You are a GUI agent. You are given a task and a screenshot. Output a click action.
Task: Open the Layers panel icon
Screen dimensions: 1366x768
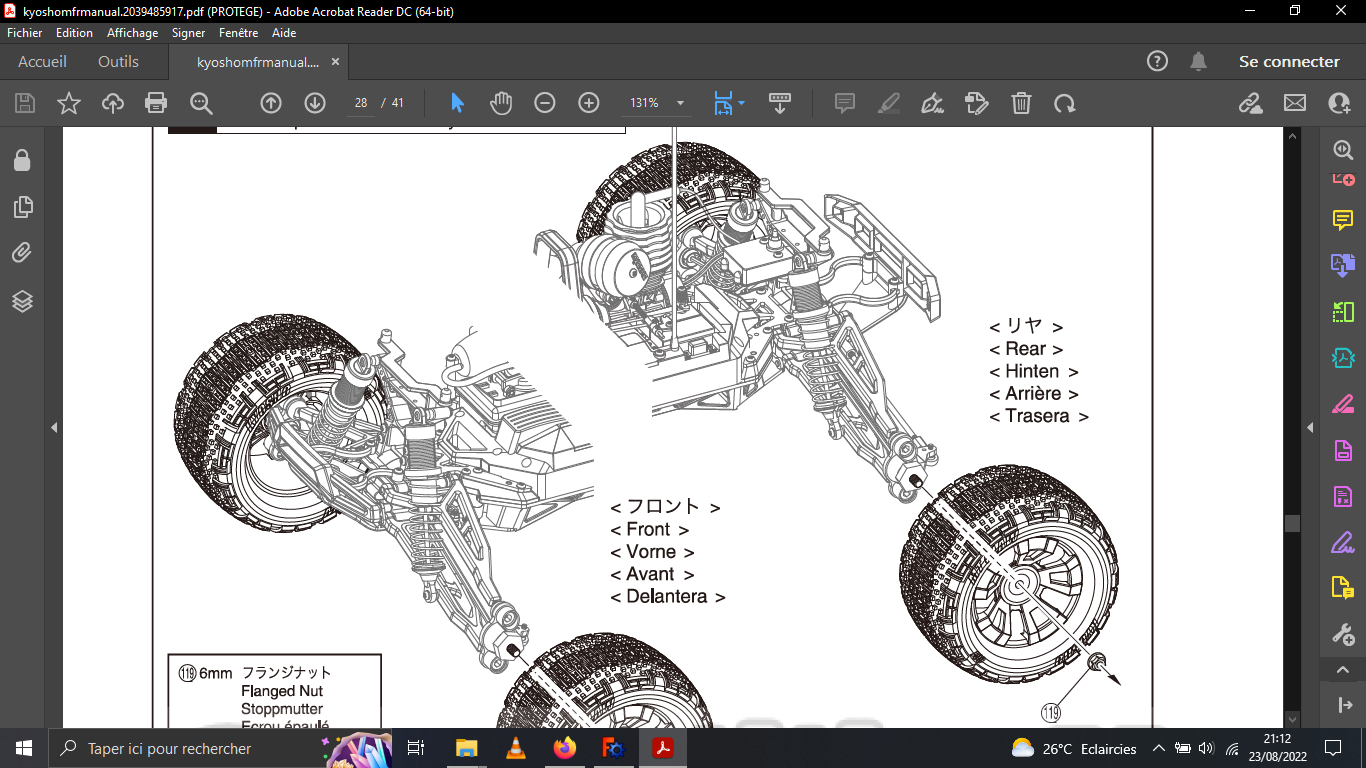point(22,301)
